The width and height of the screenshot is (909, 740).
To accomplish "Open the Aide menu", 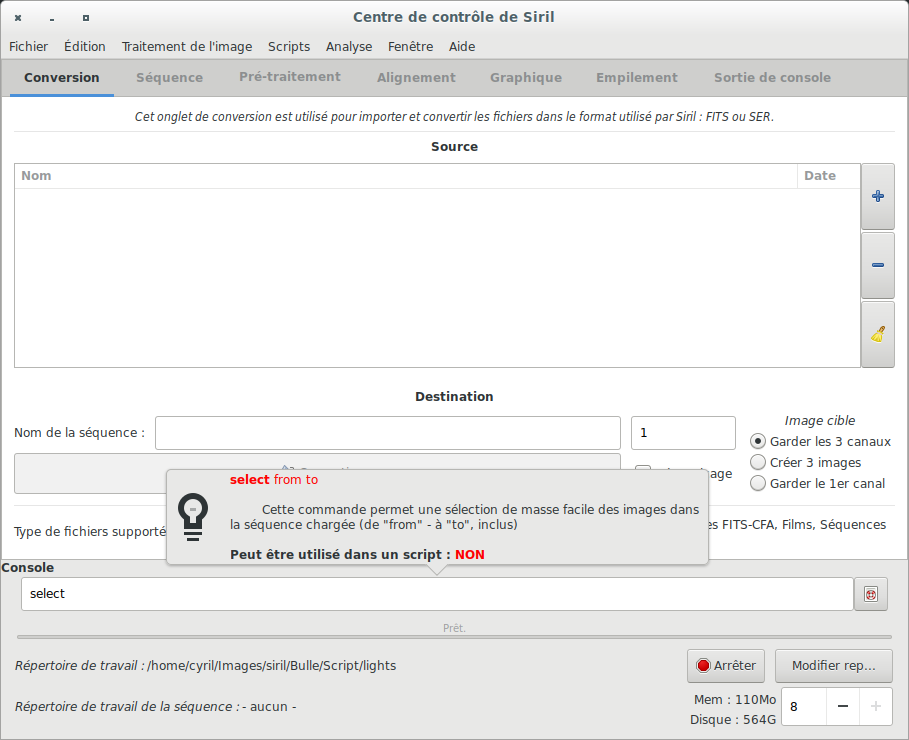I will point(462,46).
